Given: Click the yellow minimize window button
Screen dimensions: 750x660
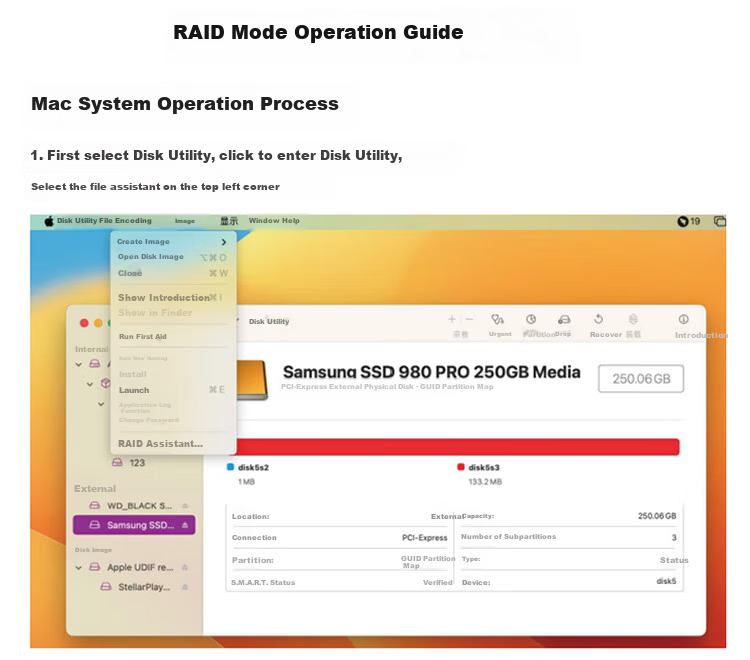Looking at the screenshot, I should tap(98, 323).
